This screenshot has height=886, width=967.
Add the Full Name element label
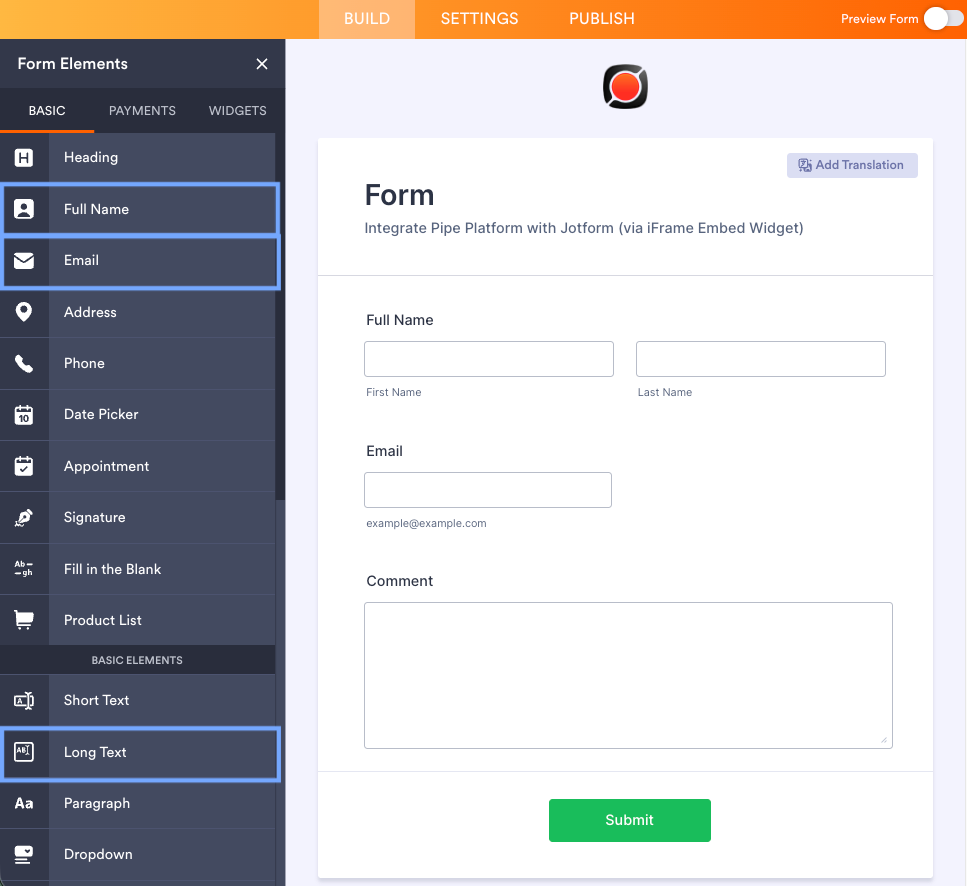click(x=96, y=209)
